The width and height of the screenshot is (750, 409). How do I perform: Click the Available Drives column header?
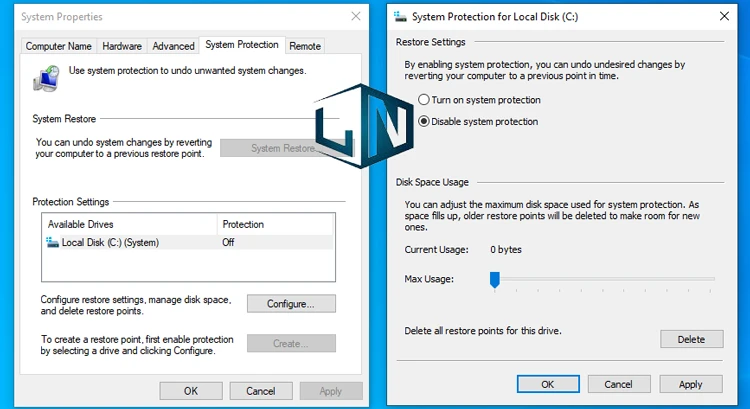130,224
